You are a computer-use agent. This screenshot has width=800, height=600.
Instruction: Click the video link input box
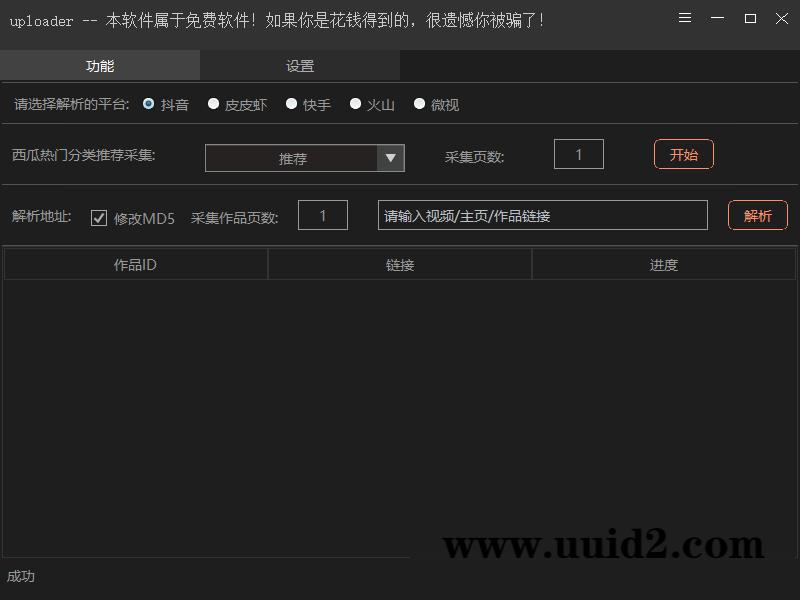[x=541, y=215]
